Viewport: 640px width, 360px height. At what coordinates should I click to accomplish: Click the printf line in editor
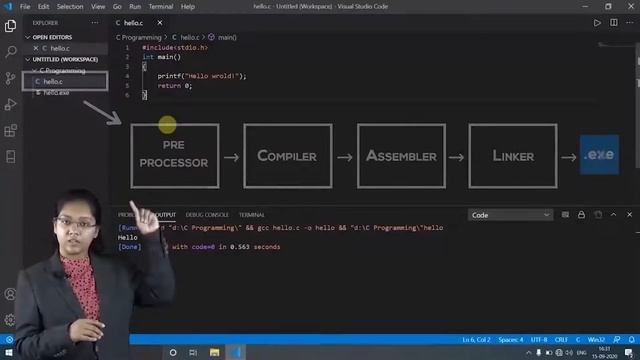click(202, 76)
